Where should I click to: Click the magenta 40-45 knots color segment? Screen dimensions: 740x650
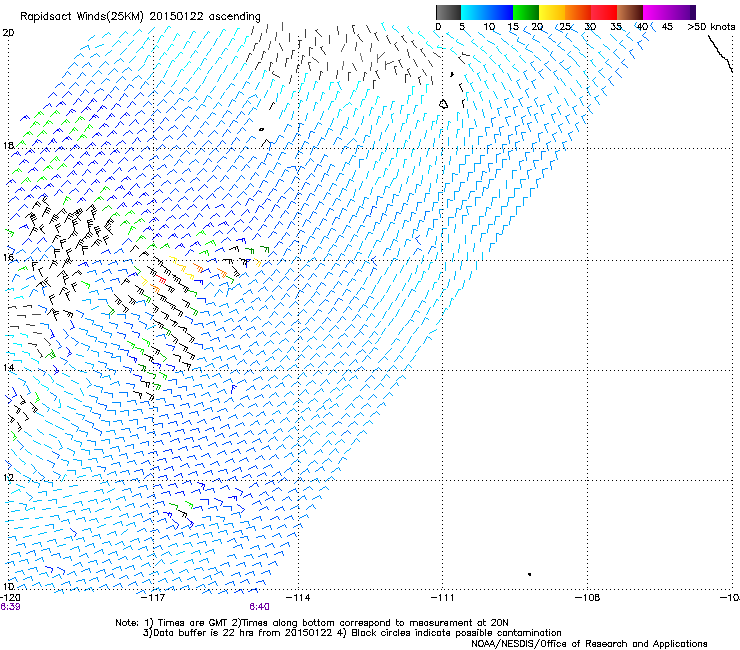(656, 12)
